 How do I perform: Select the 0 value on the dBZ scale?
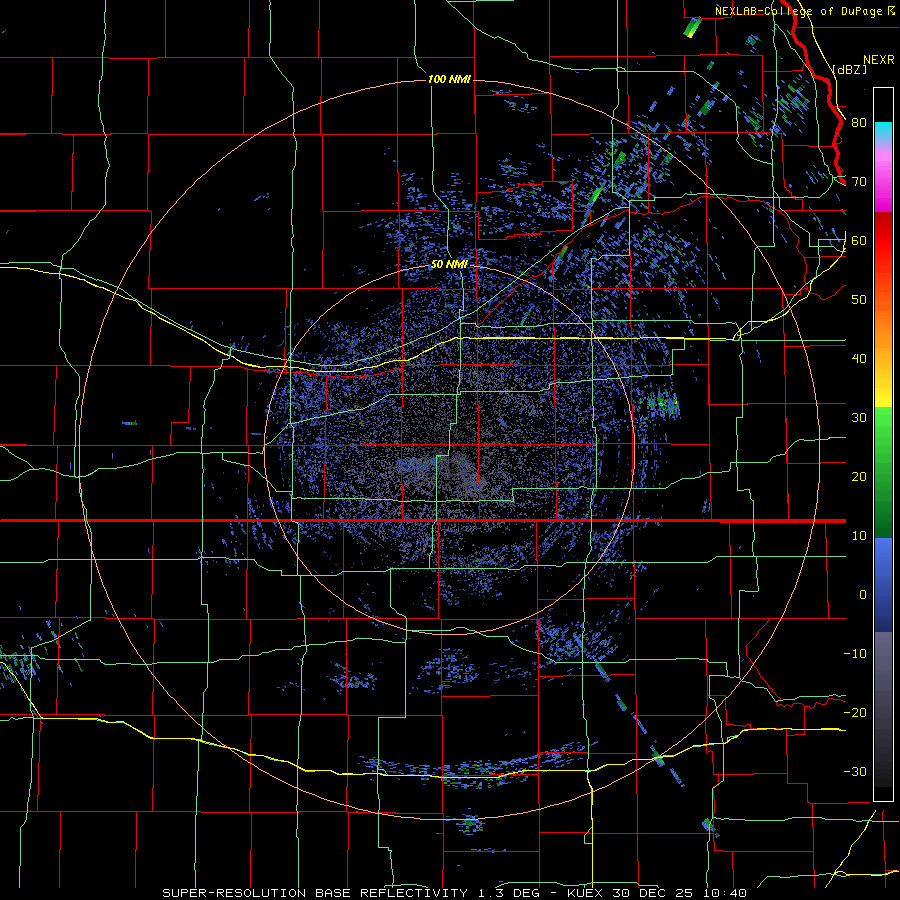click(x=863, y=595)
